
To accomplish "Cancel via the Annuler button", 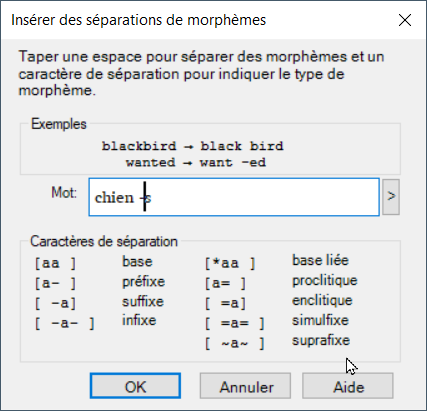I will pos(245,386).
